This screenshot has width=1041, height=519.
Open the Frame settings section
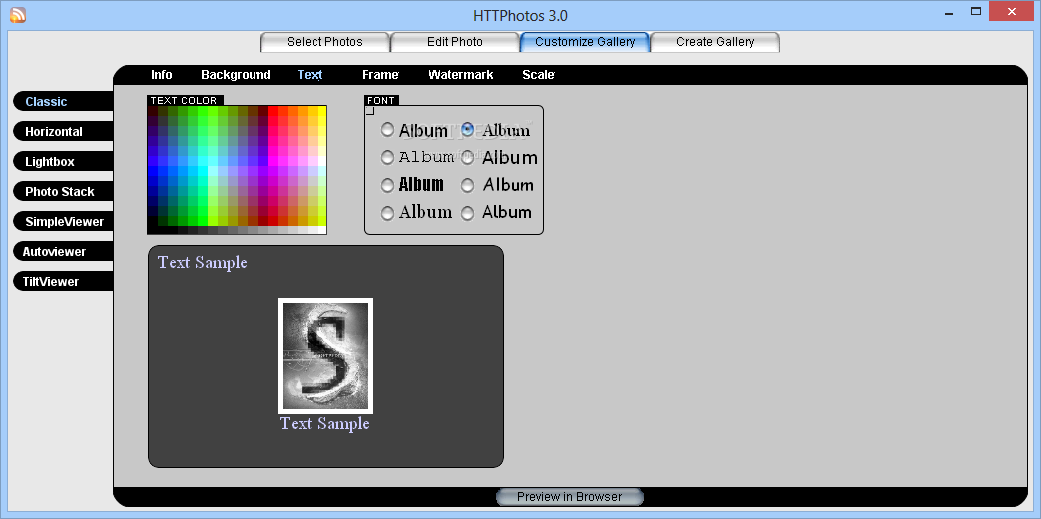380,75
